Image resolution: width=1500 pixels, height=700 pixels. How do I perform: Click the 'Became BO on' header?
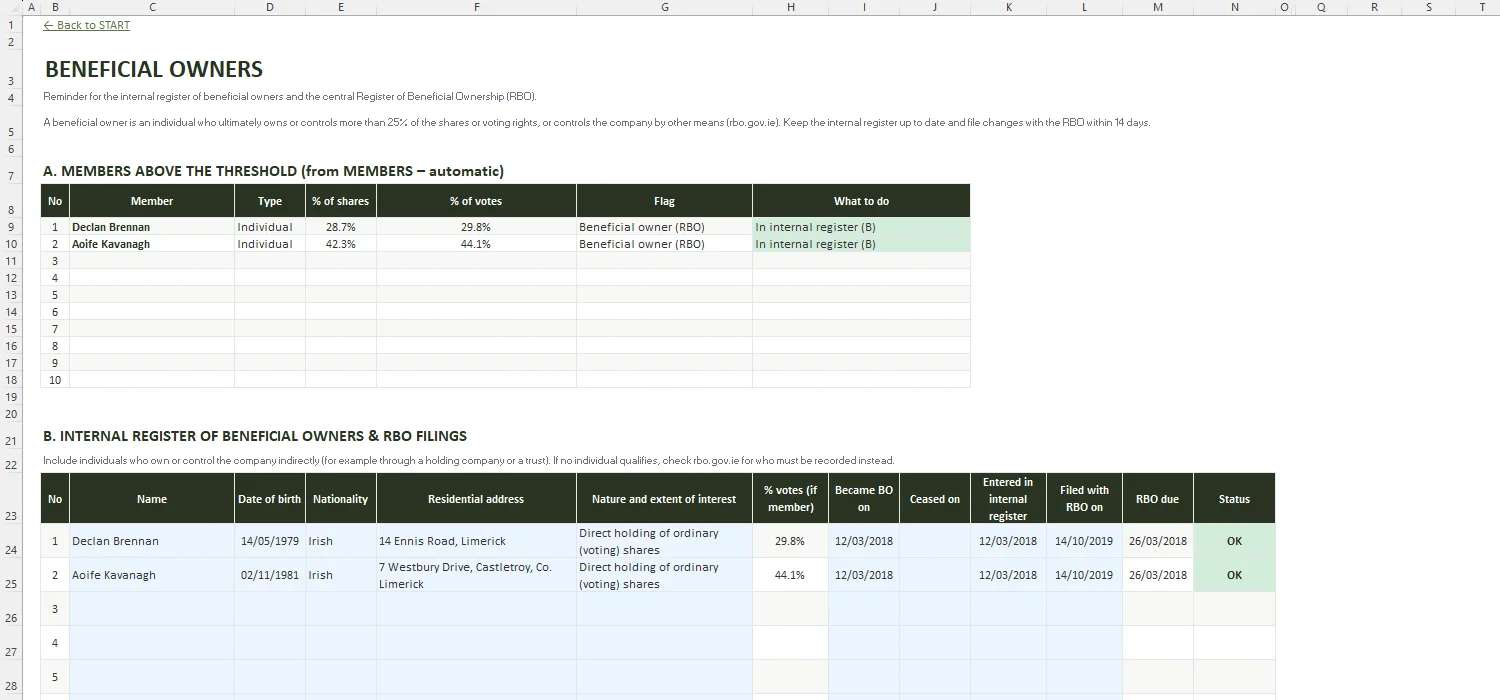click(864, 499)
